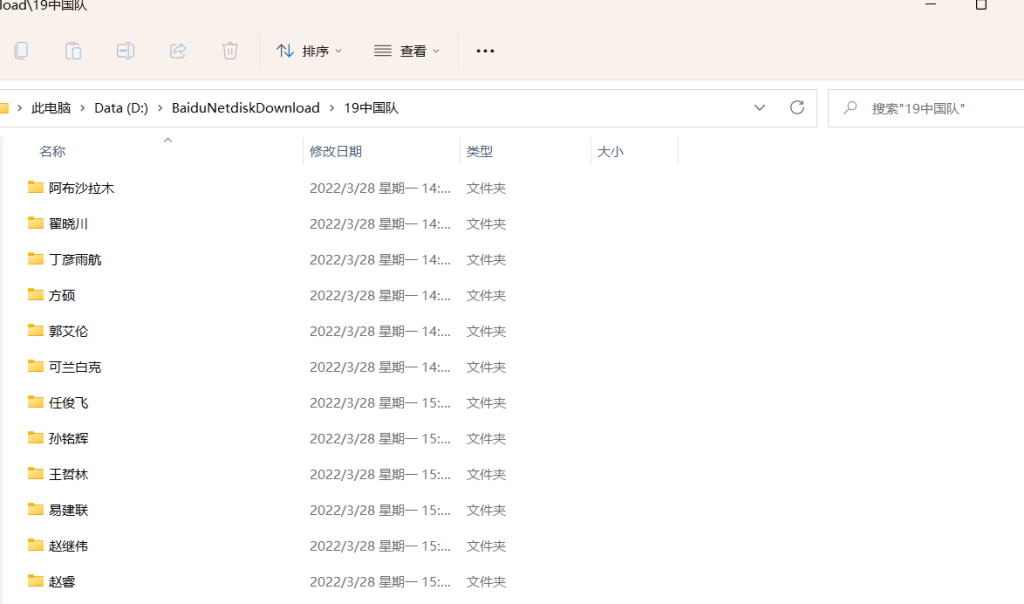Minimize the Explorer window
The height and width of the screenshot is (604, 1024).
click(x=931, y=5)
